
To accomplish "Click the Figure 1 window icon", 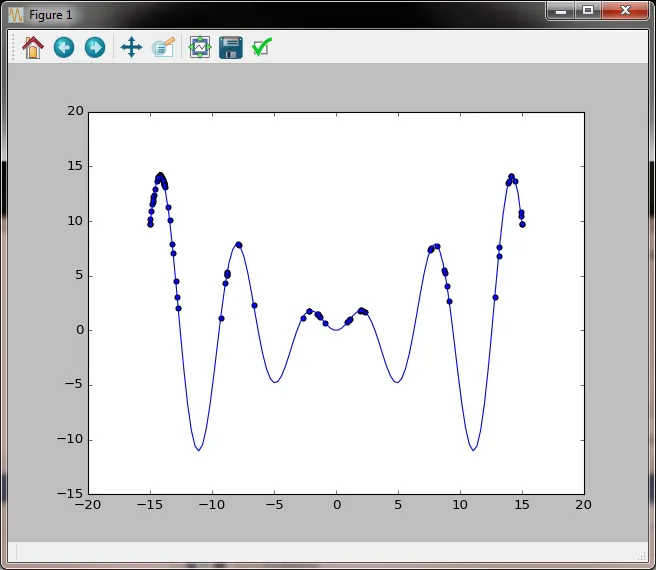I will point(16,15).
